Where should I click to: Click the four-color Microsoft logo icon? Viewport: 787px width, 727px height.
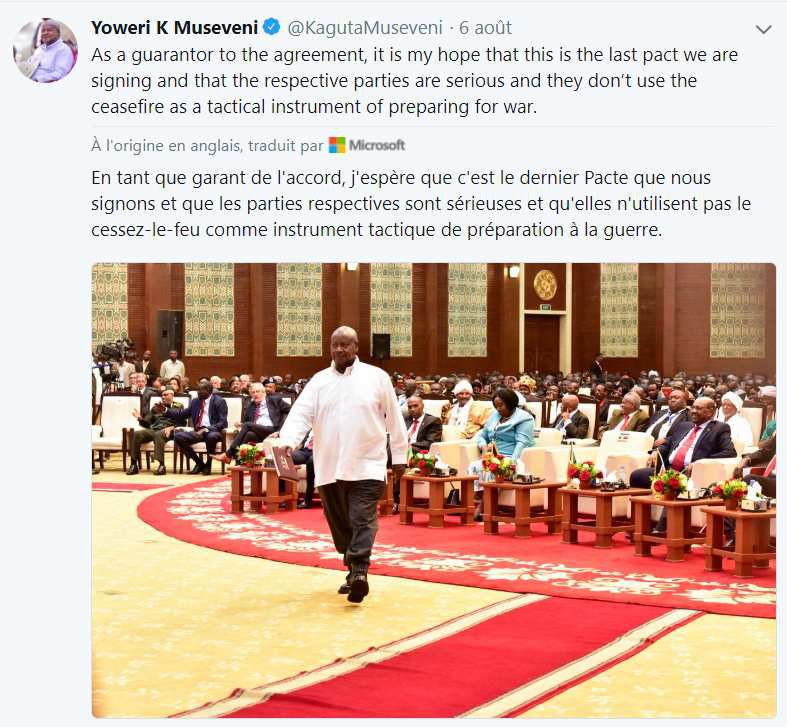tap(337, 146)
